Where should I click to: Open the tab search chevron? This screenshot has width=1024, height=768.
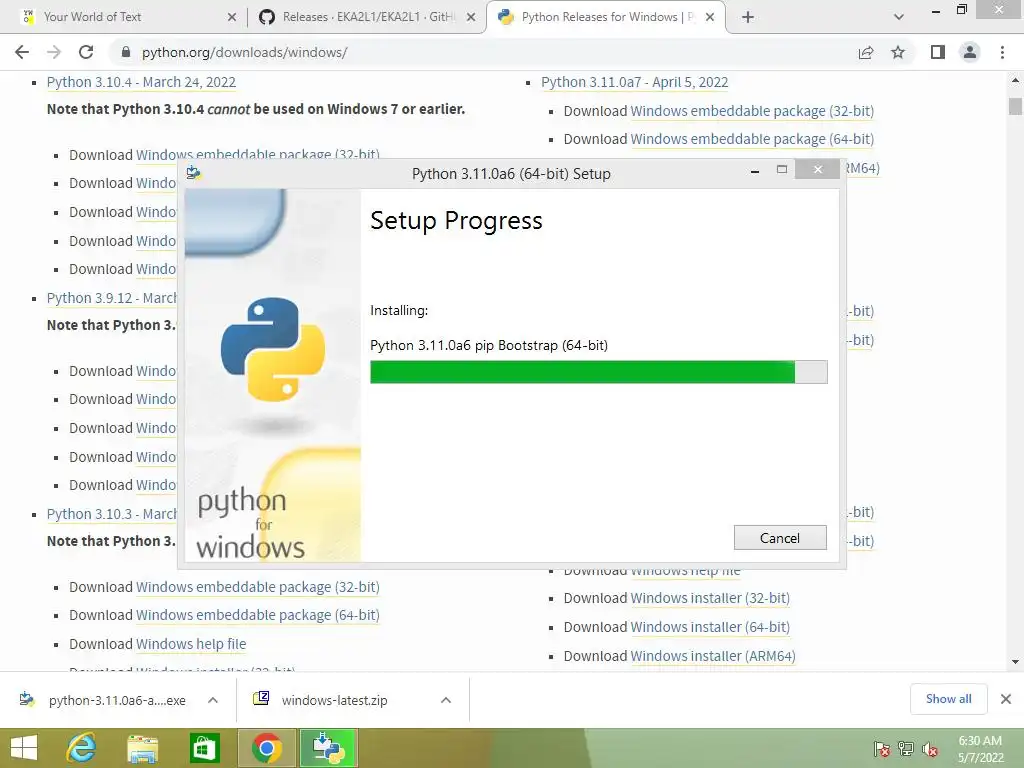[899, 17]
